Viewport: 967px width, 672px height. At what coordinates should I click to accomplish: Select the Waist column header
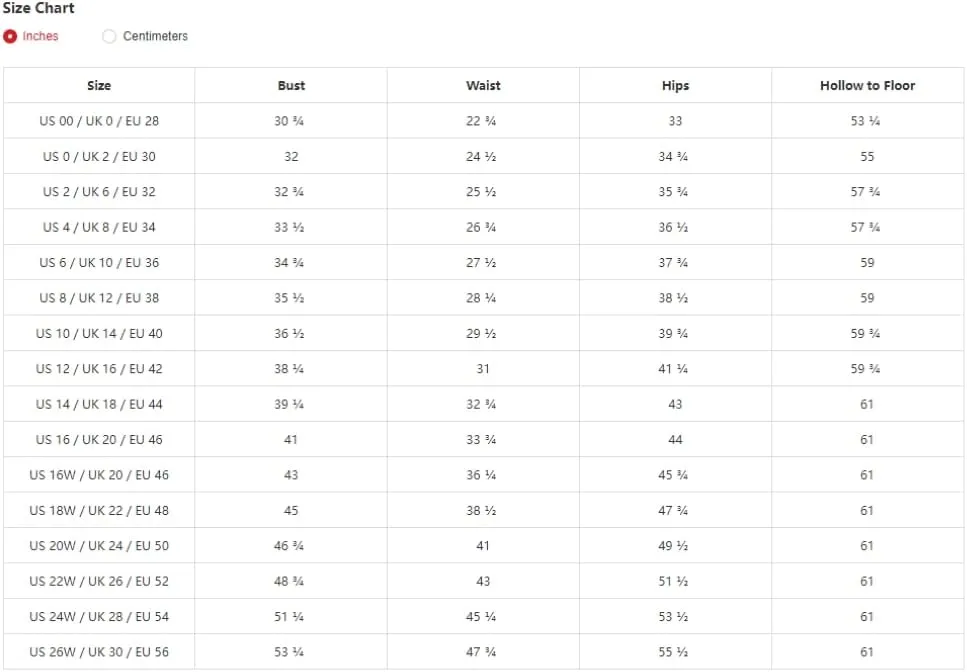coord(483,86)
